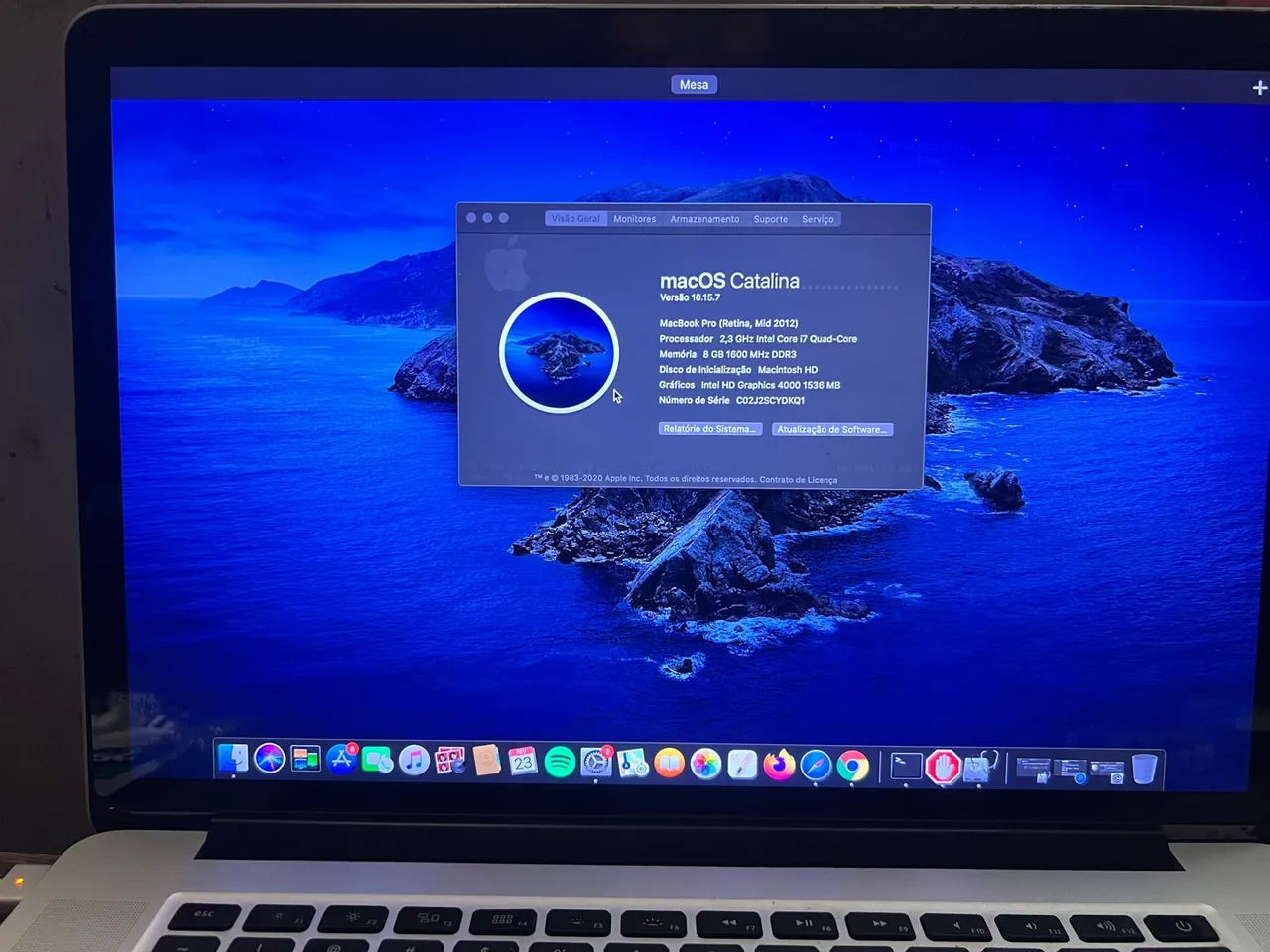Viewport: 1270px width, 952px height.
Task: Select the Mesa desktop space
Action: click(694, 85)
